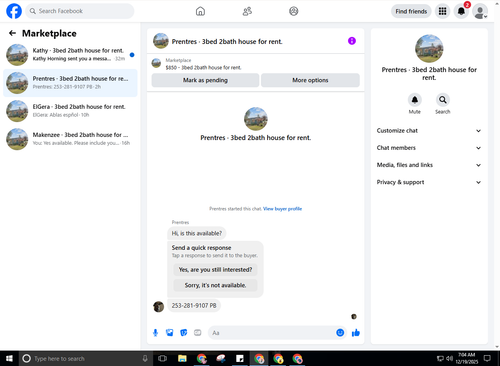Viewport: 500px width, 366px height.
Task: Click the listing thumbnail in chat header
Action: click(x=161, y=41)
